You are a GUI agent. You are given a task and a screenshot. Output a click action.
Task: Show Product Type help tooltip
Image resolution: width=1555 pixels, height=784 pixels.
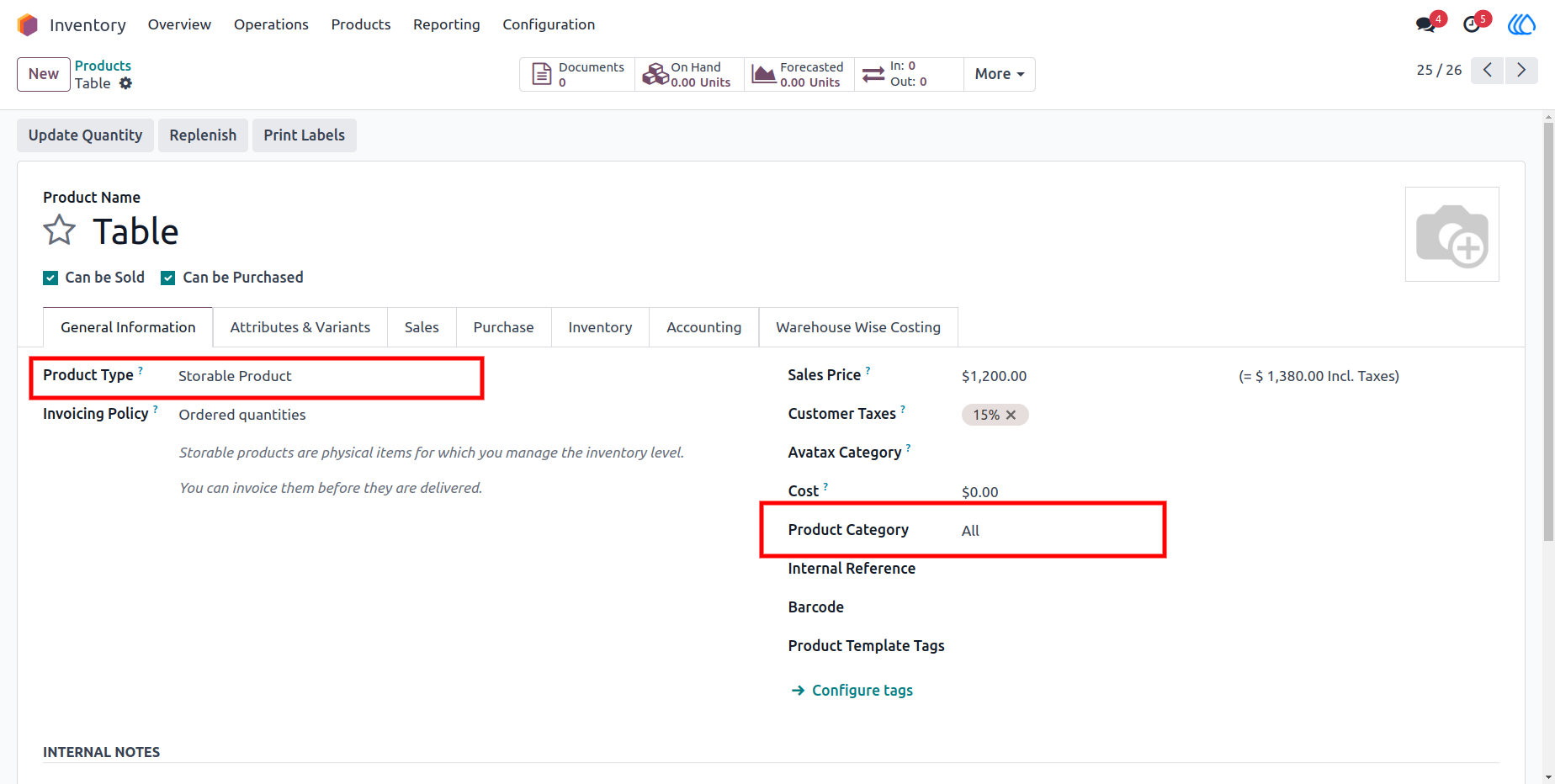pos(141,370)
